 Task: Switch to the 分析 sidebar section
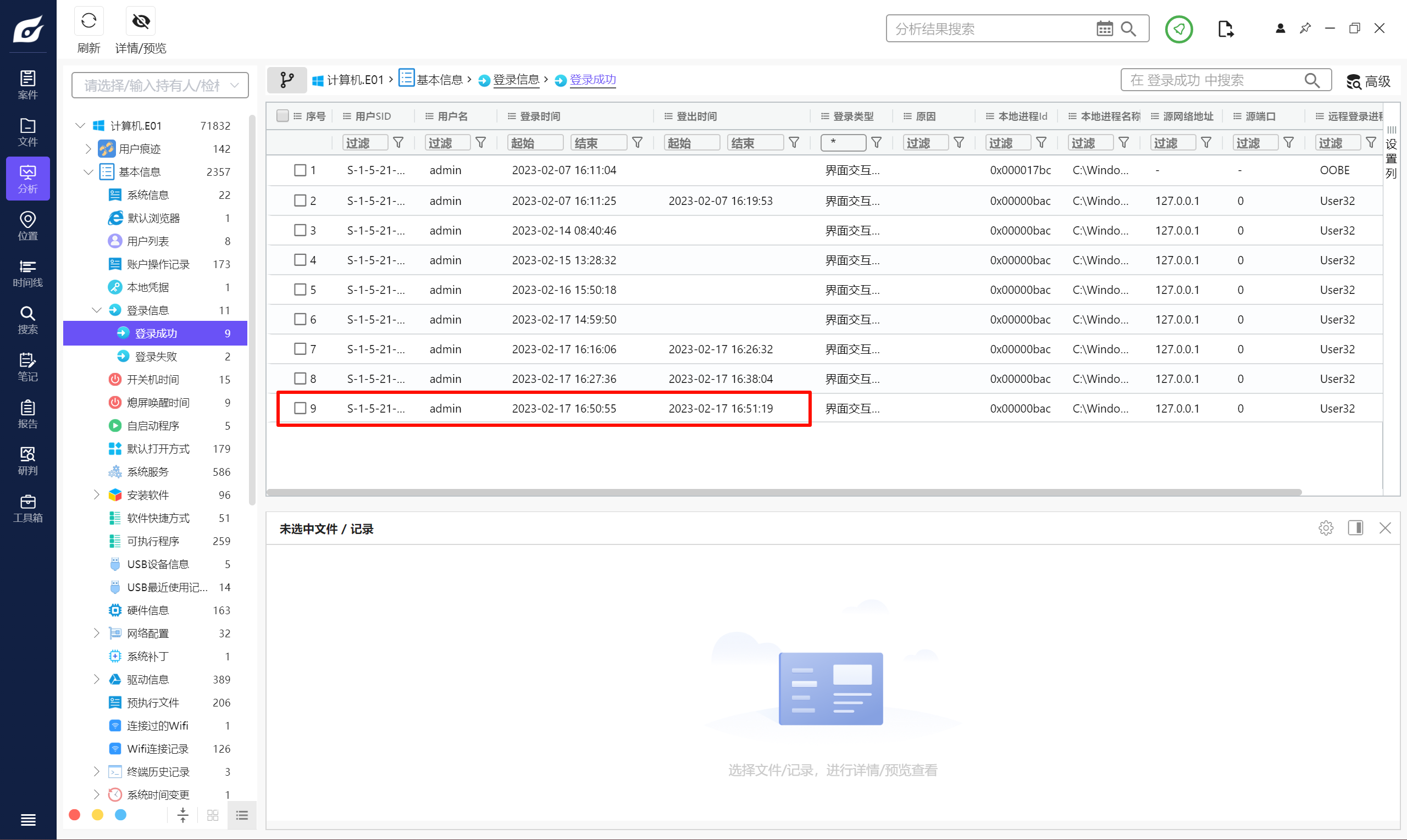click(x=27, y=179)
